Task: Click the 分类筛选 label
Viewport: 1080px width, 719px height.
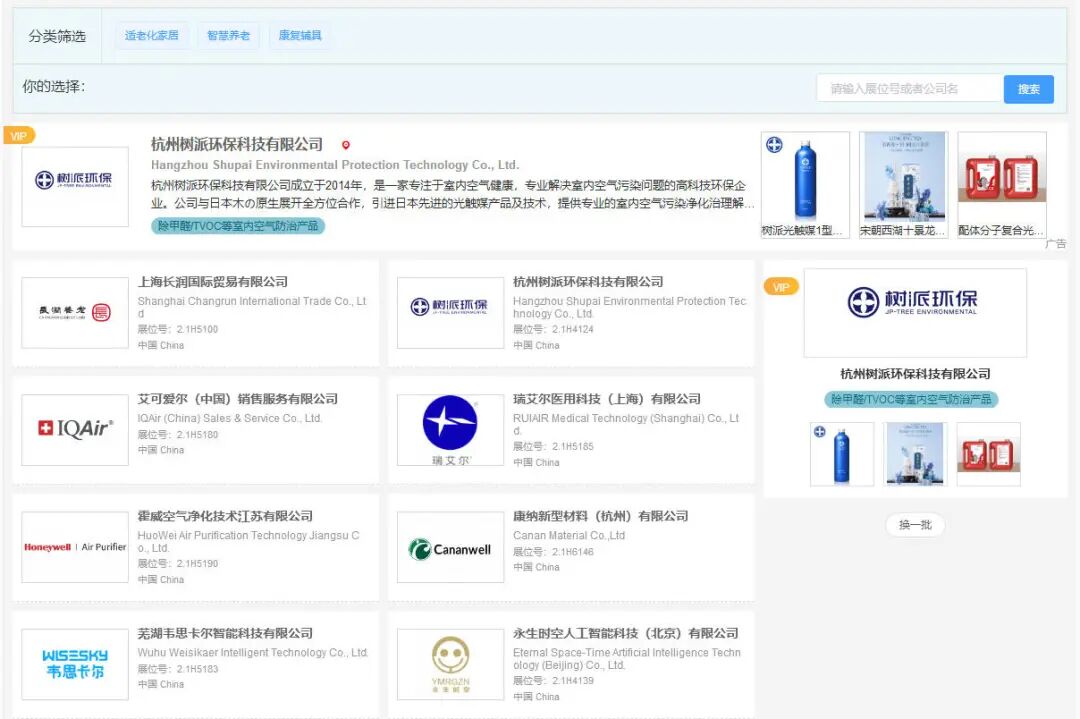Action: (x=57, y=36)
